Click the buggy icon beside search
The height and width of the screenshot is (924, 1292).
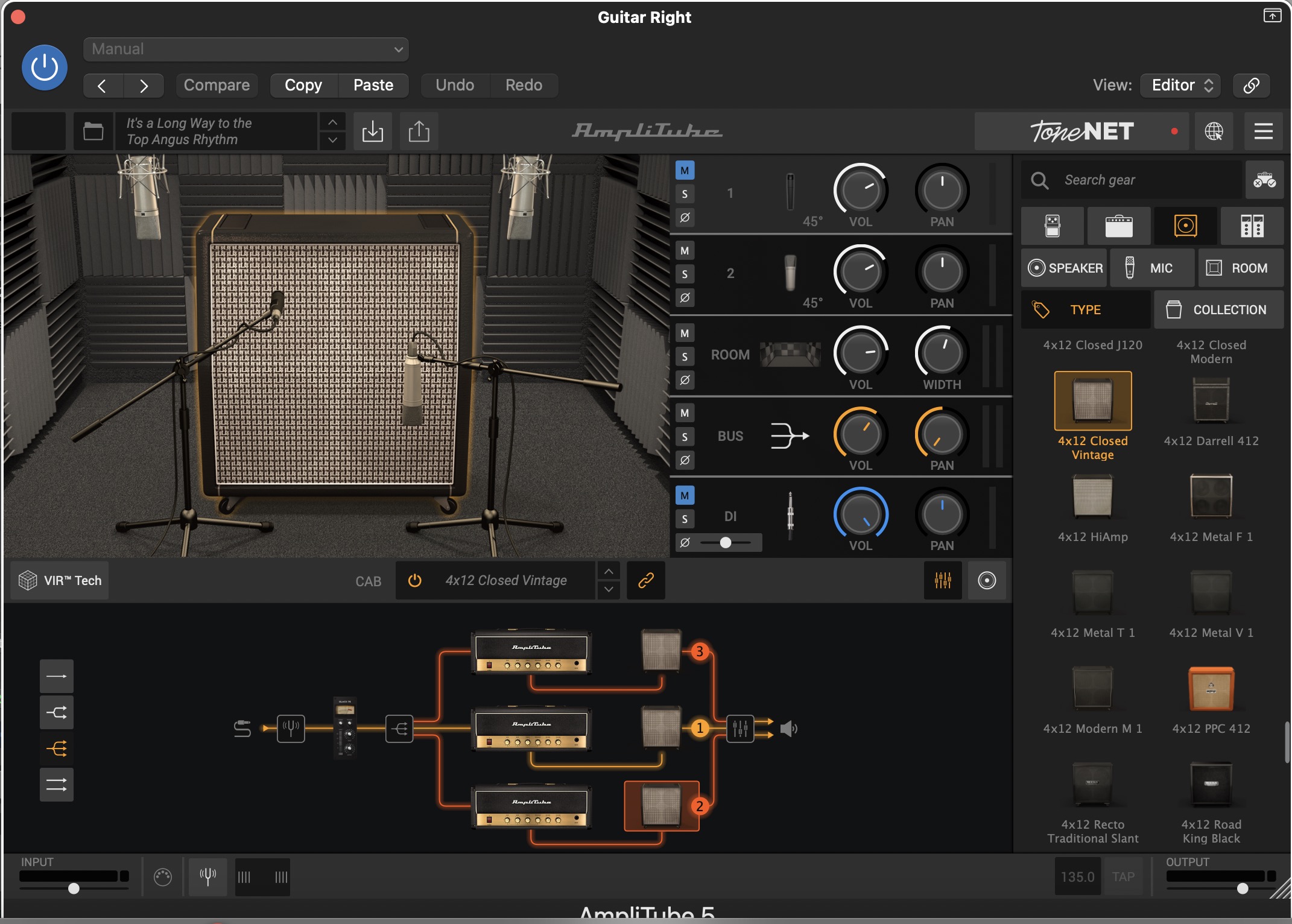(1264, 180)
